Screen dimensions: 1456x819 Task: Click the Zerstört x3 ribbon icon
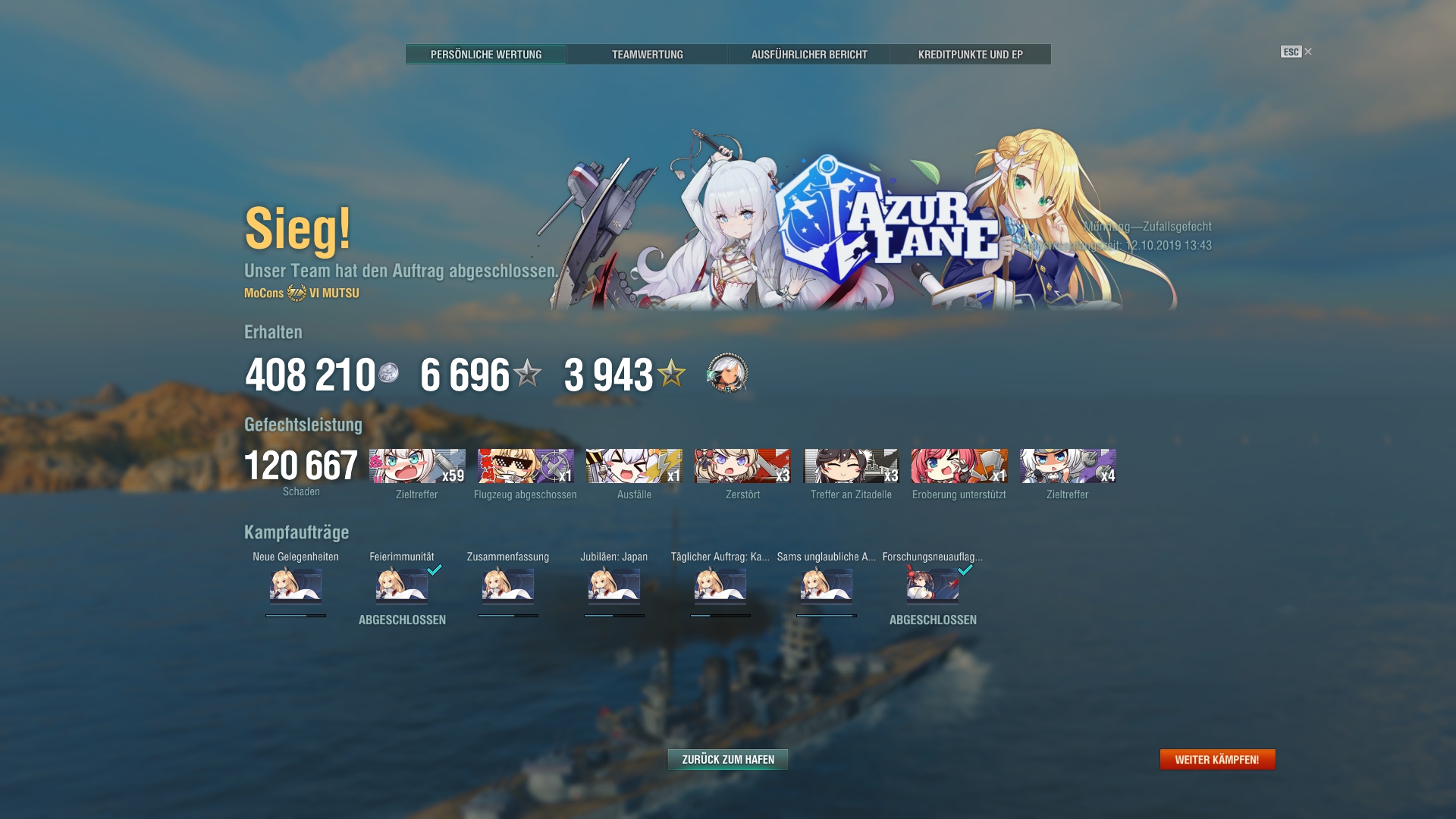point(742,466)
